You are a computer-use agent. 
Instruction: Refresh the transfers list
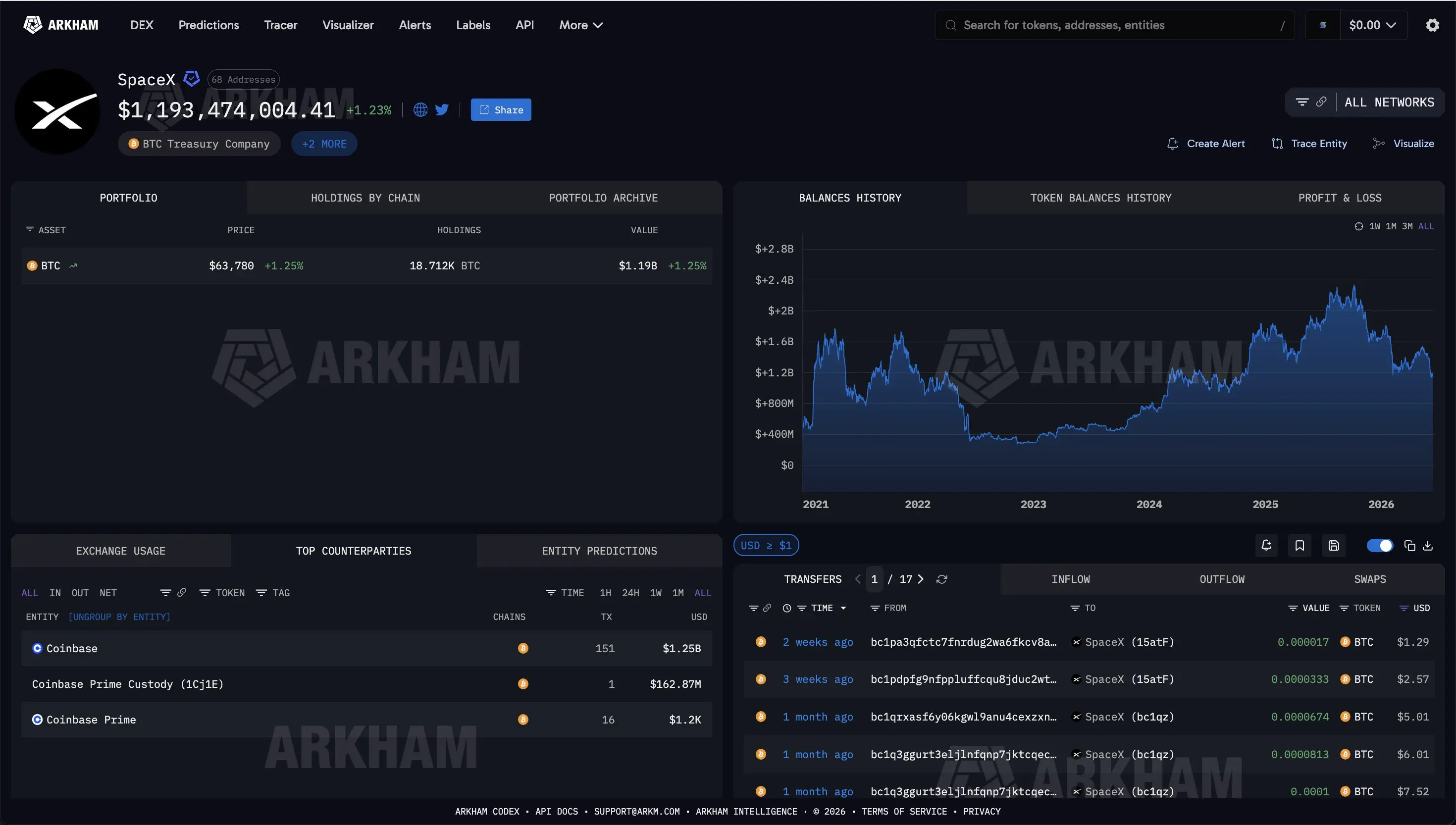pyautogui.click(x=941, y=579)
